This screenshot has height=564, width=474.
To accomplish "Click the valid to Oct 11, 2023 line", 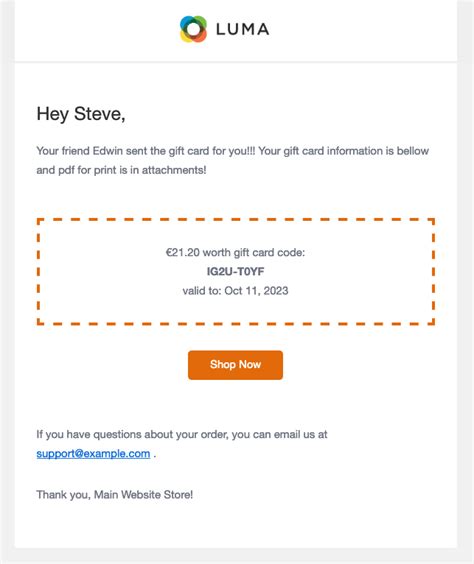I will point(235,291).
